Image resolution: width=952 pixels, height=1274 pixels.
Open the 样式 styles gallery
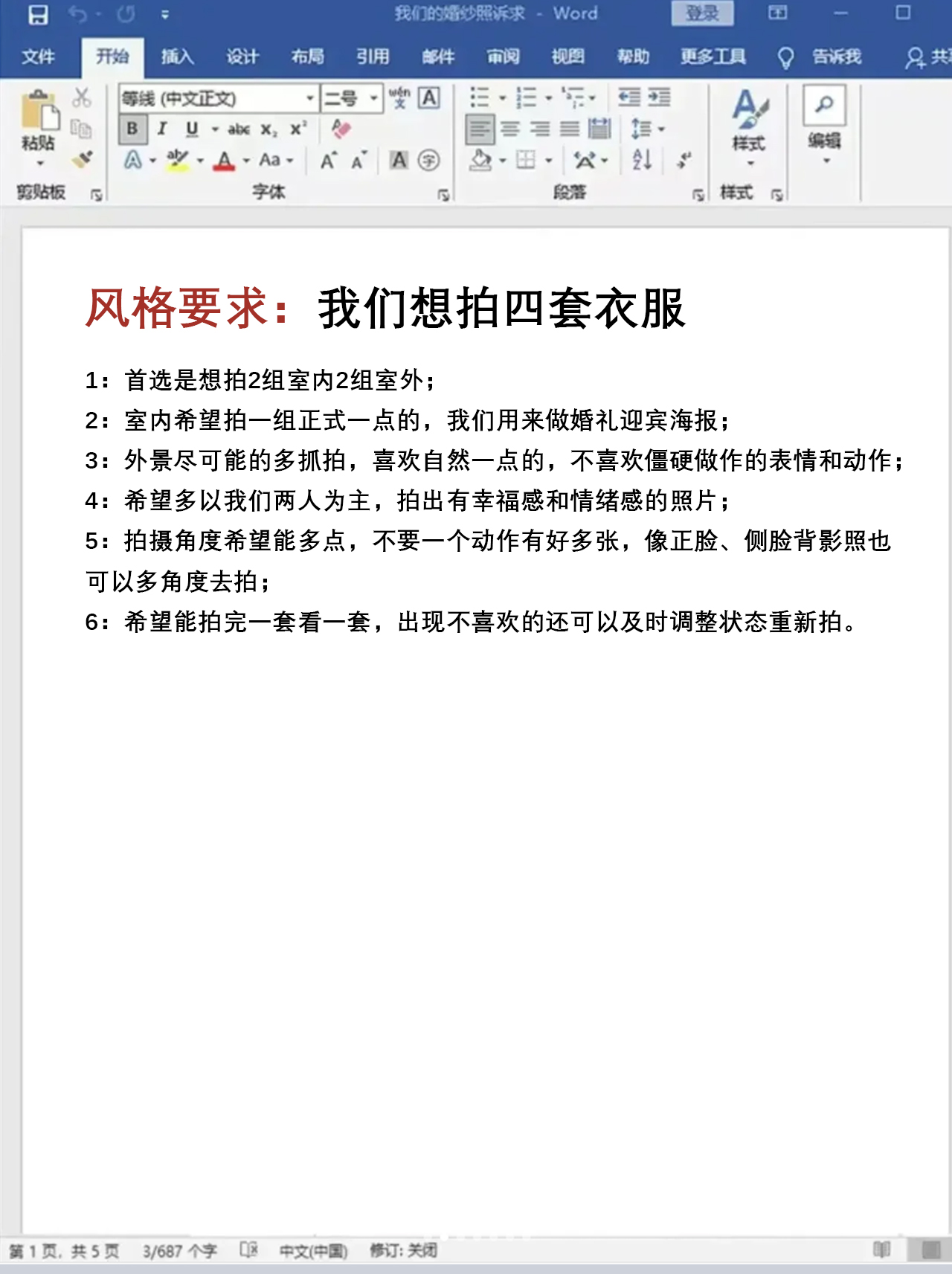749,127
